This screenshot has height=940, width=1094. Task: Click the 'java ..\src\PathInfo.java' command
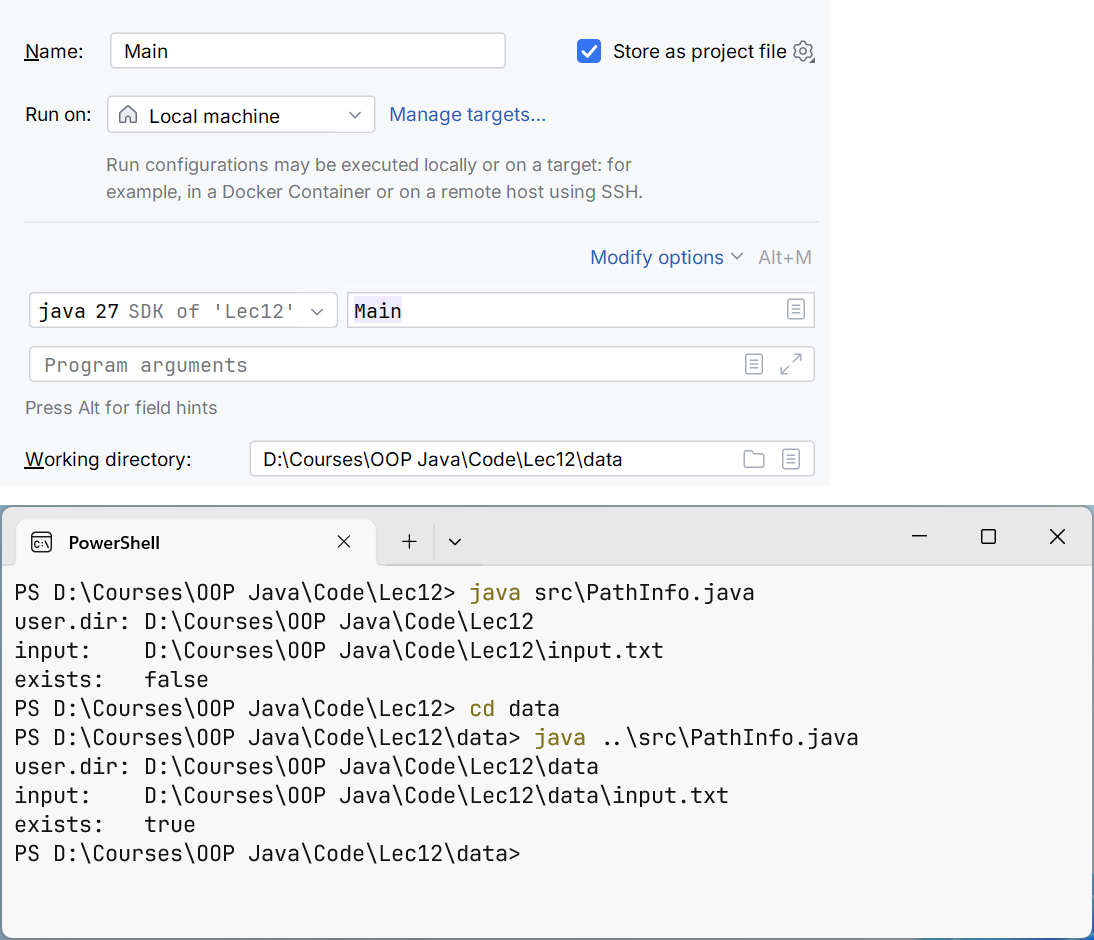pos(696,738)
